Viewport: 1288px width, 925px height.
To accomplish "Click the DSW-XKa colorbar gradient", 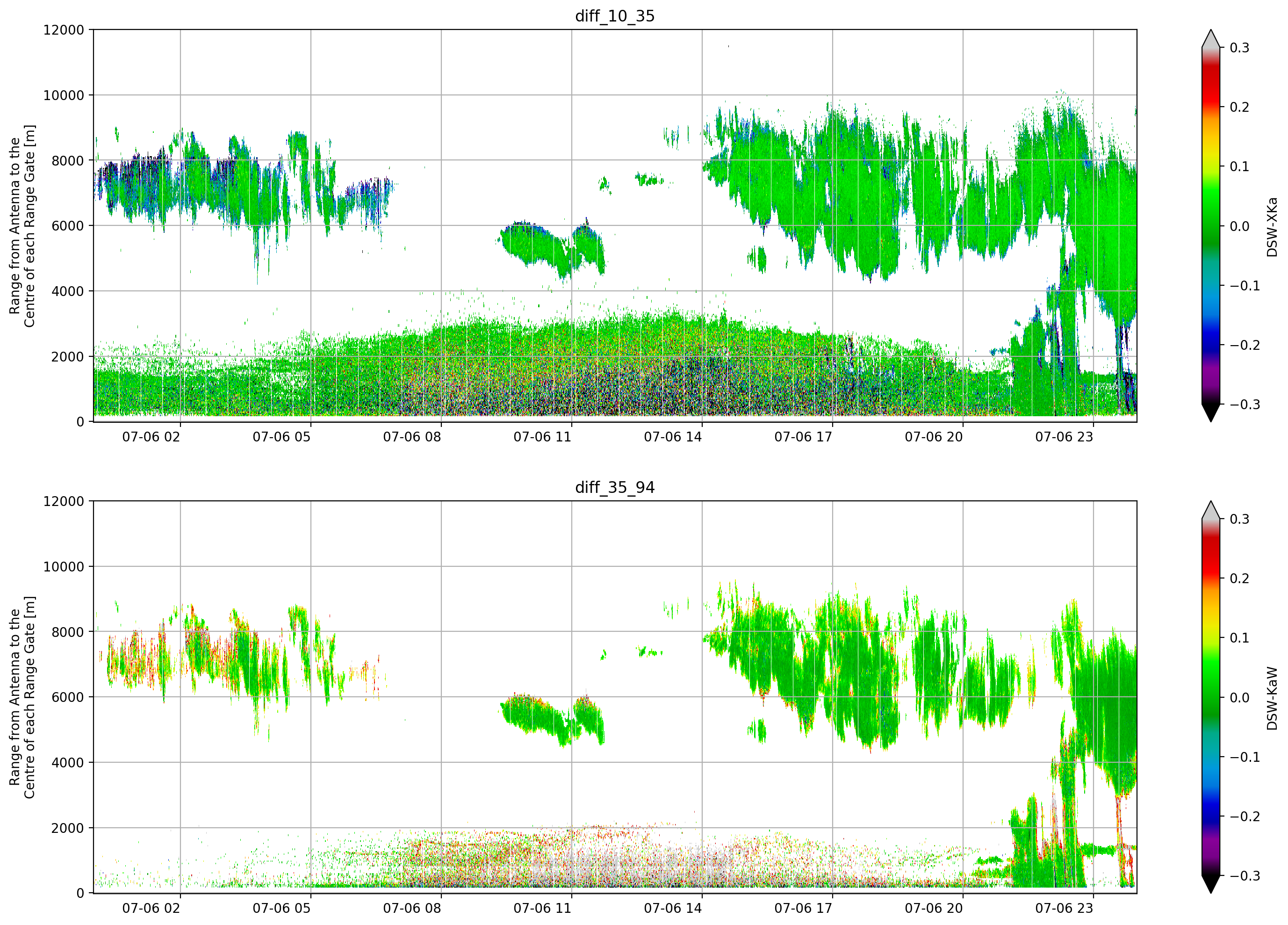I will [x=1211, y=225].
